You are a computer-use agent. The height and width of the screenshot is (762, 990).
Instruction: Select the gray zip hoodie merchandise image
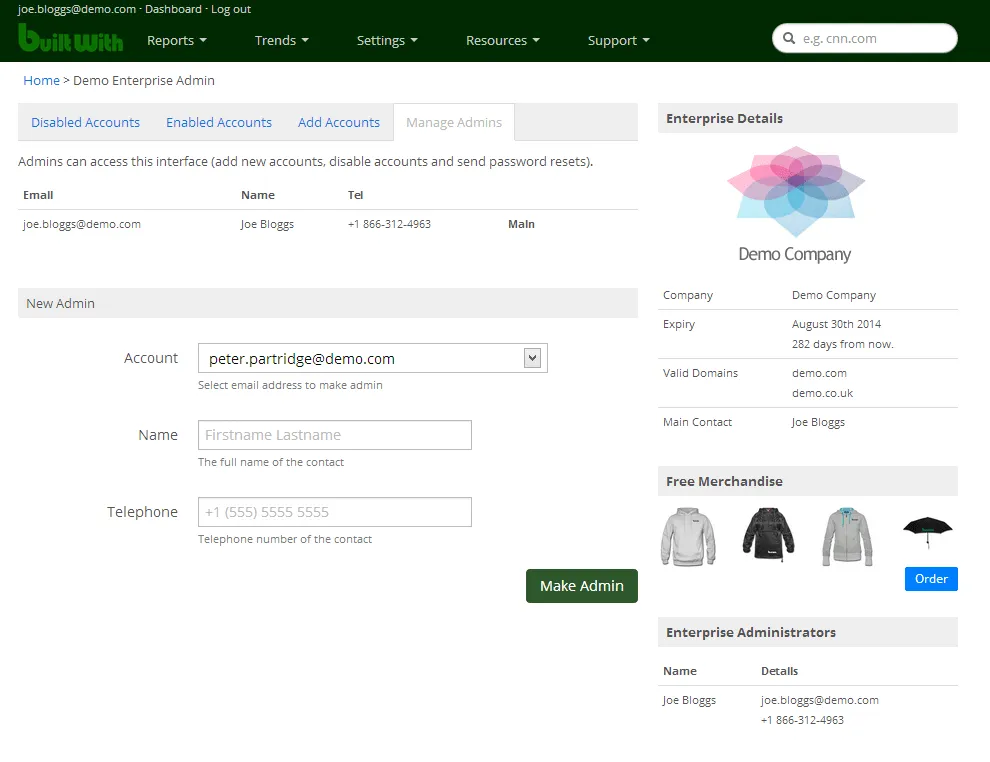pos(848,536)
